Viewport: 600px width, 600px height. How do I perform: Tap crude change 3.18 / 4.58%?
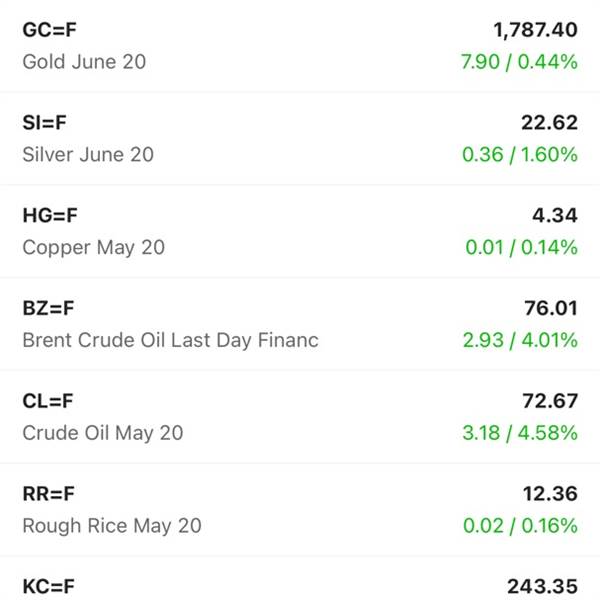(x=520, y=433)
